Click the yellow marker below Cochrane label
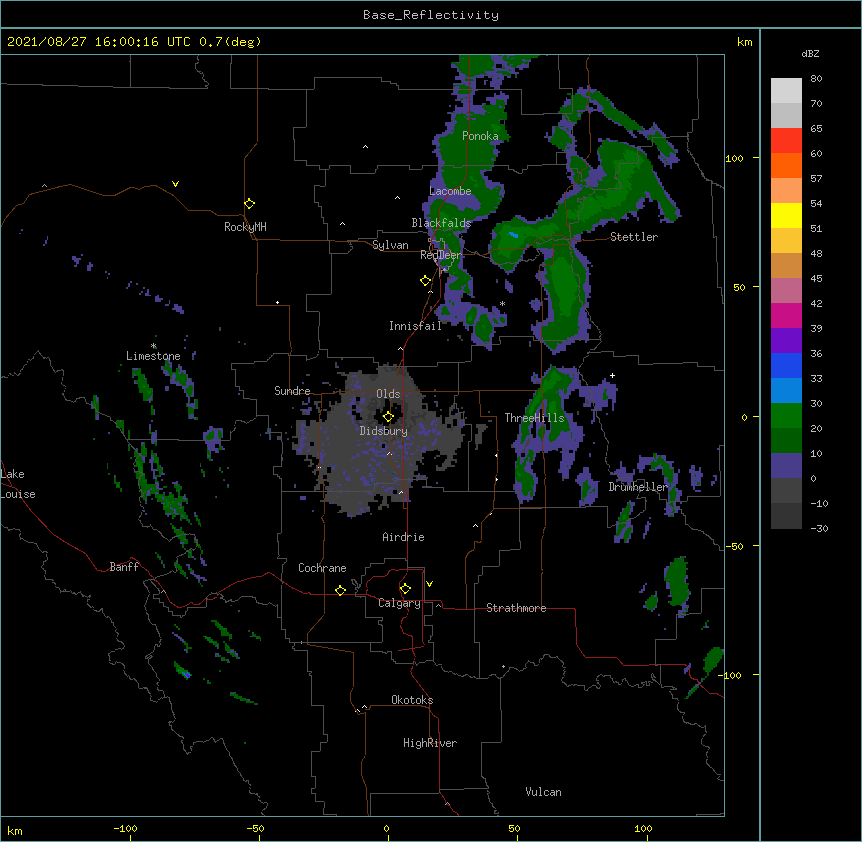862x842 pixels. [340, 590]
